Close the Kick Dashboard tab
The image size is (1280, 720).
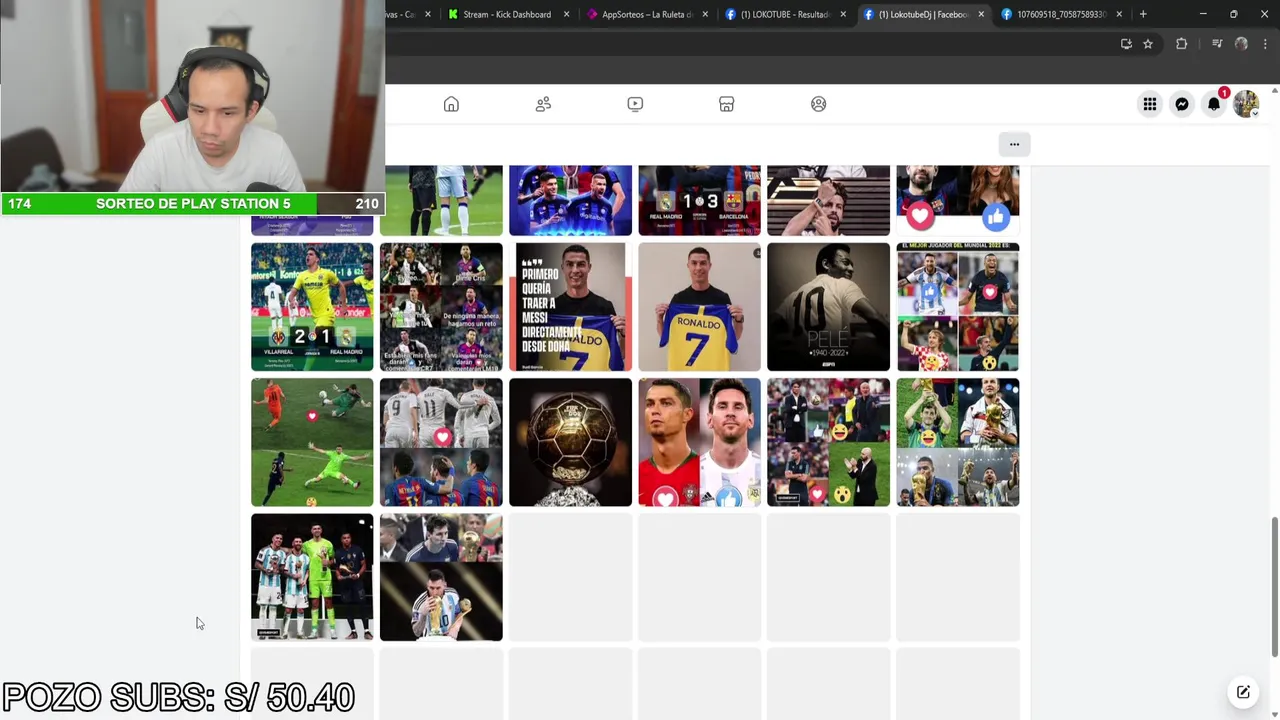tap(566, 14)
